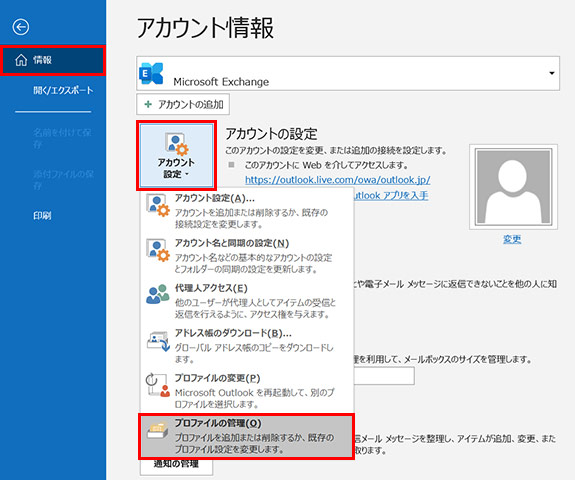Click the person-gear icon in アカウント設定 button
This screenshot has width=575, height=490.
(x=176, y=144)
